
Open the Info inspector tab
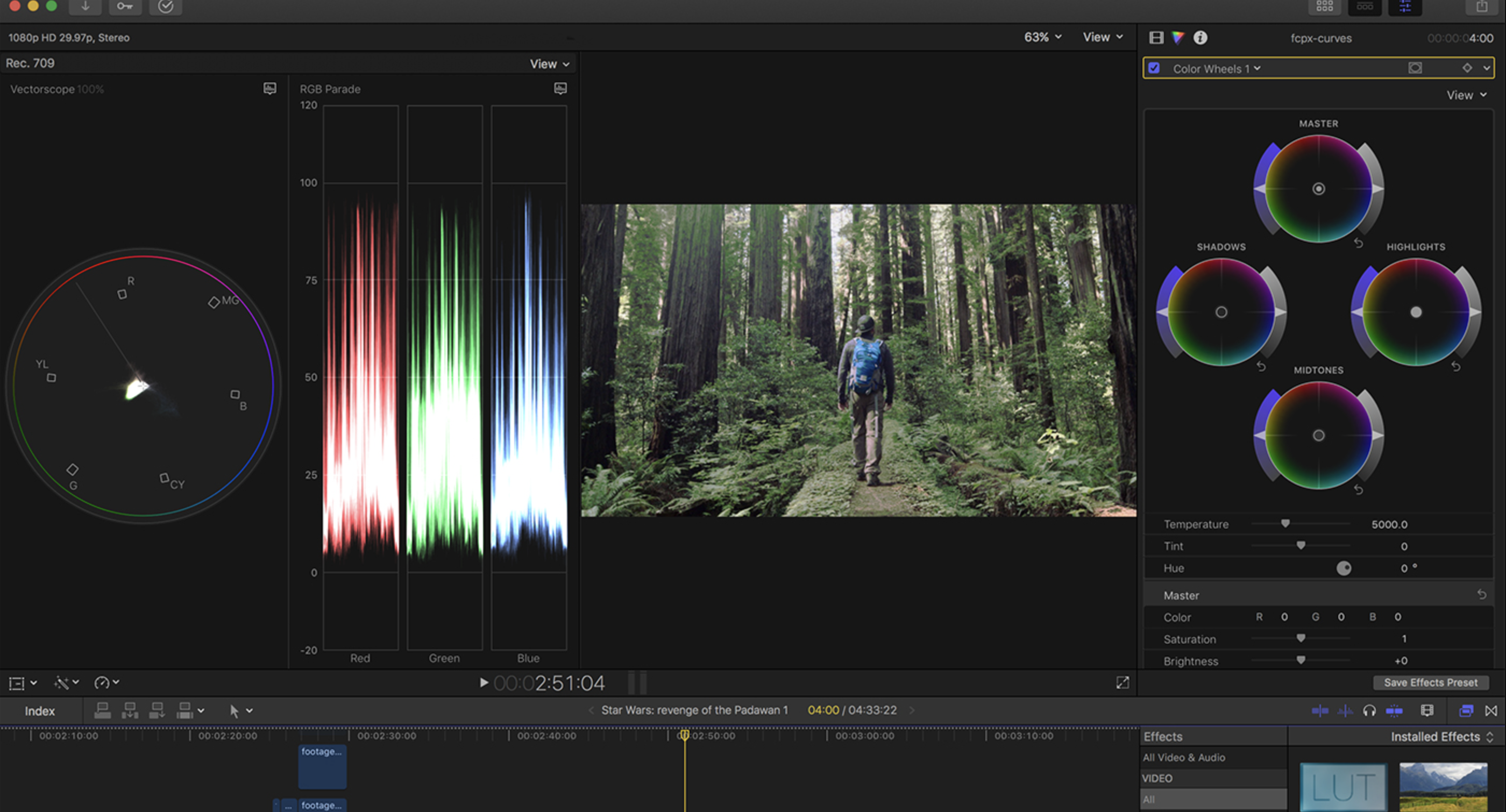point(1200,38)
